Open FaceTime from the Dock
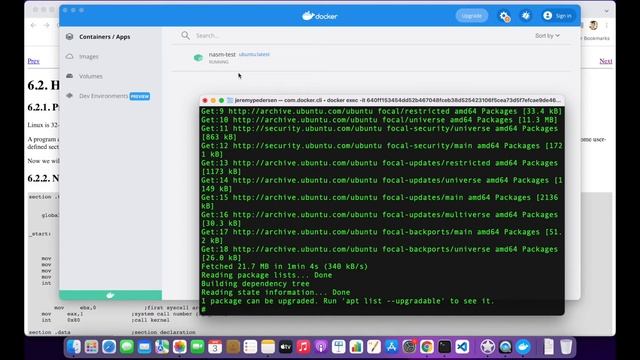The image size is (640, 360). (198, 347)
